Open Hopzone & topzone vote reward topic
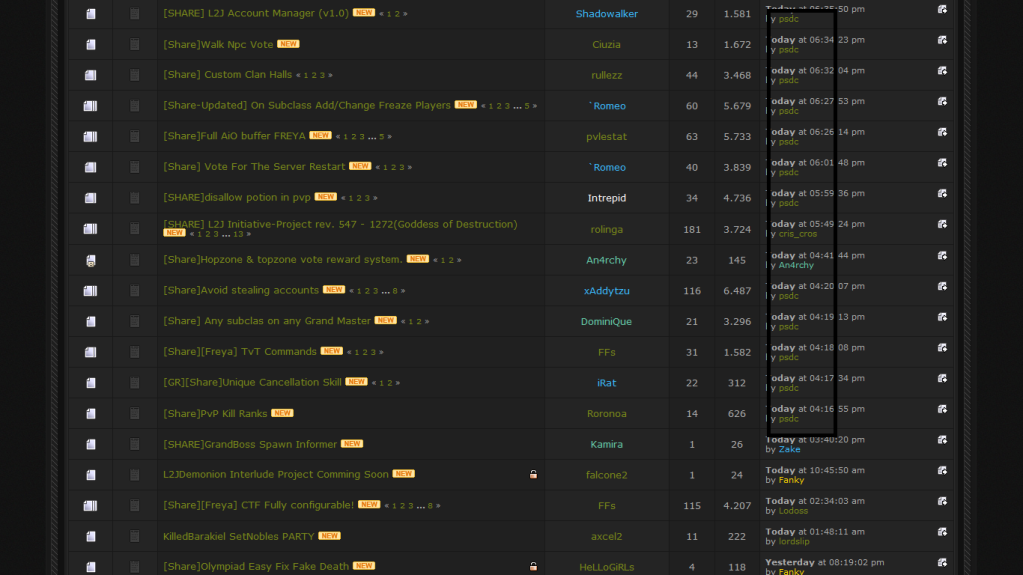 pyautogui.click(x=282, y=259)
